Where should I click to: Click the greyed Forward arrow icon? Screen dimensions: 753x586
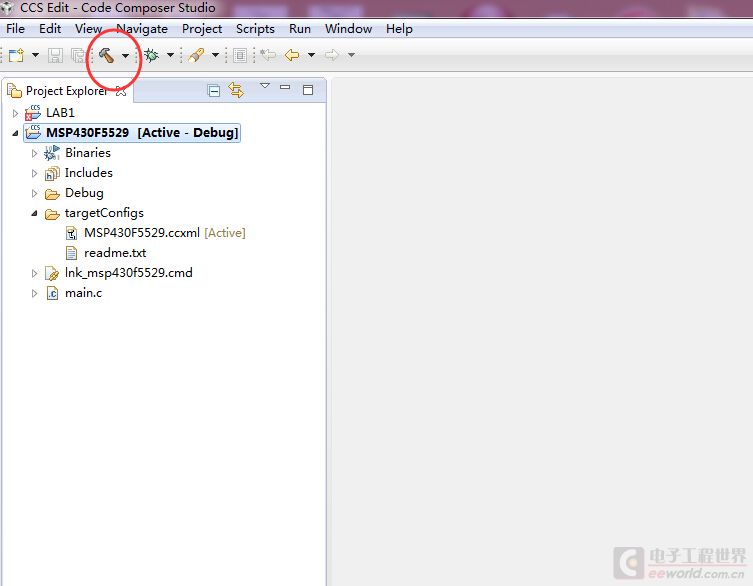[x=332, y=55]
